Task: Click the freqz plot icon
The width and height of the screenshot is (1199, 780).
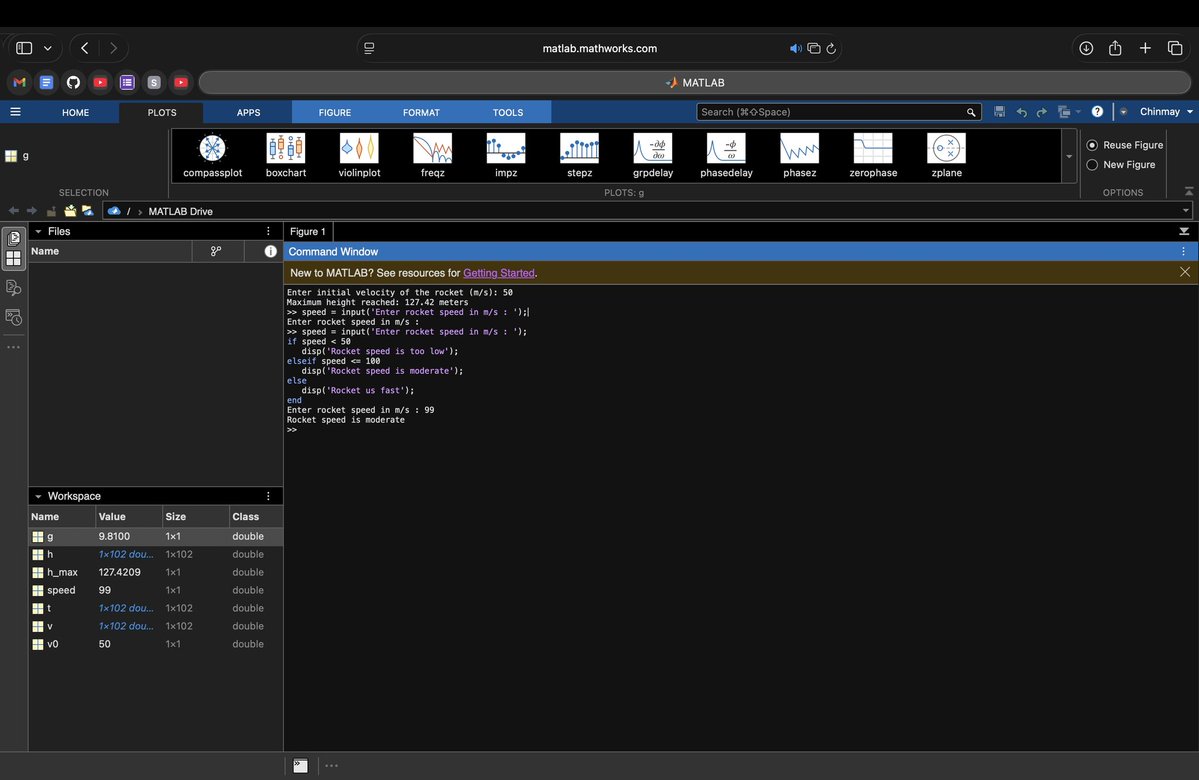Action: tap(433, 155)
